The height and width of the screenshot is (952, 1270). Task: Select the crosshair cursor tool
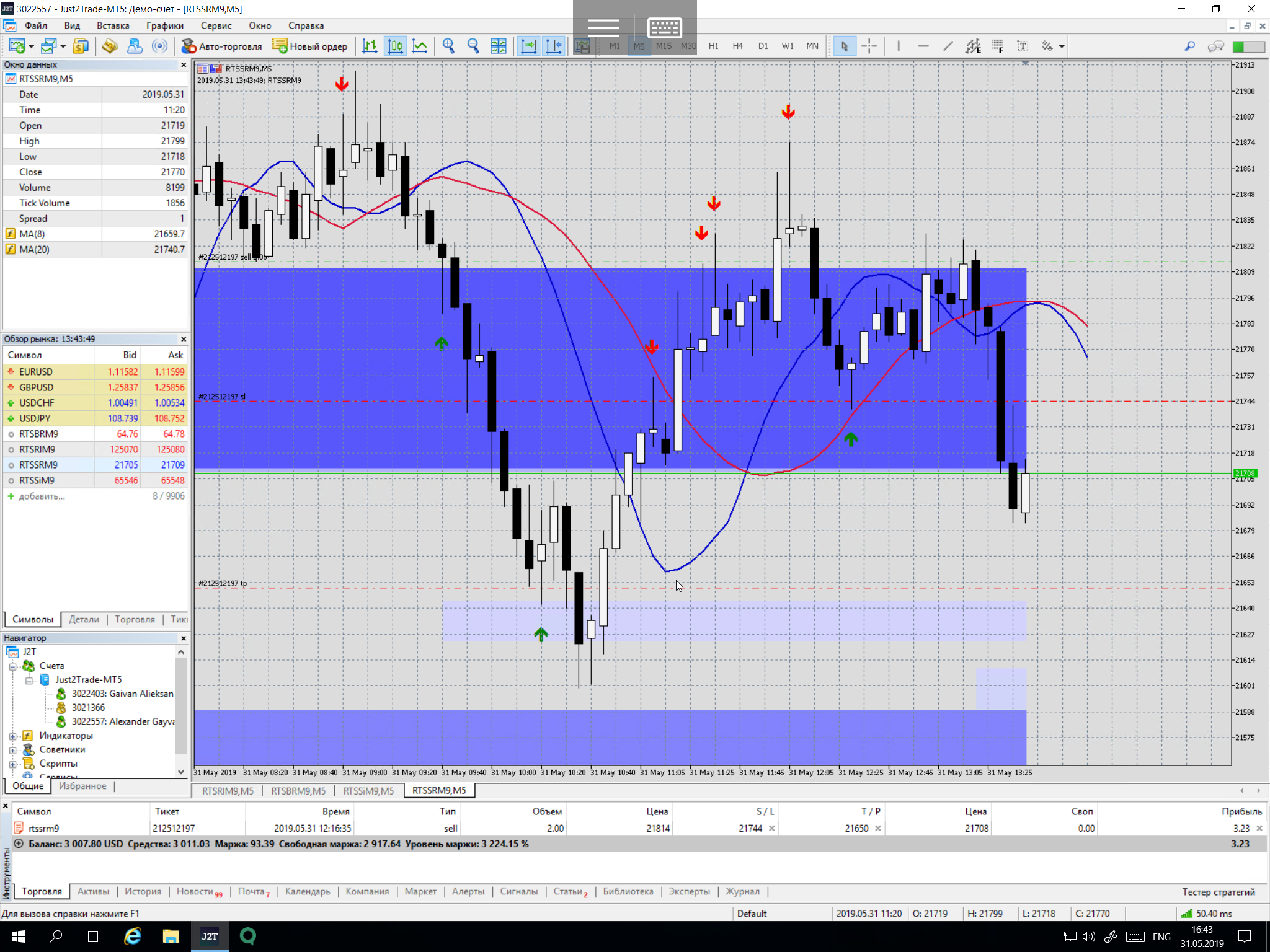(869, 46)
